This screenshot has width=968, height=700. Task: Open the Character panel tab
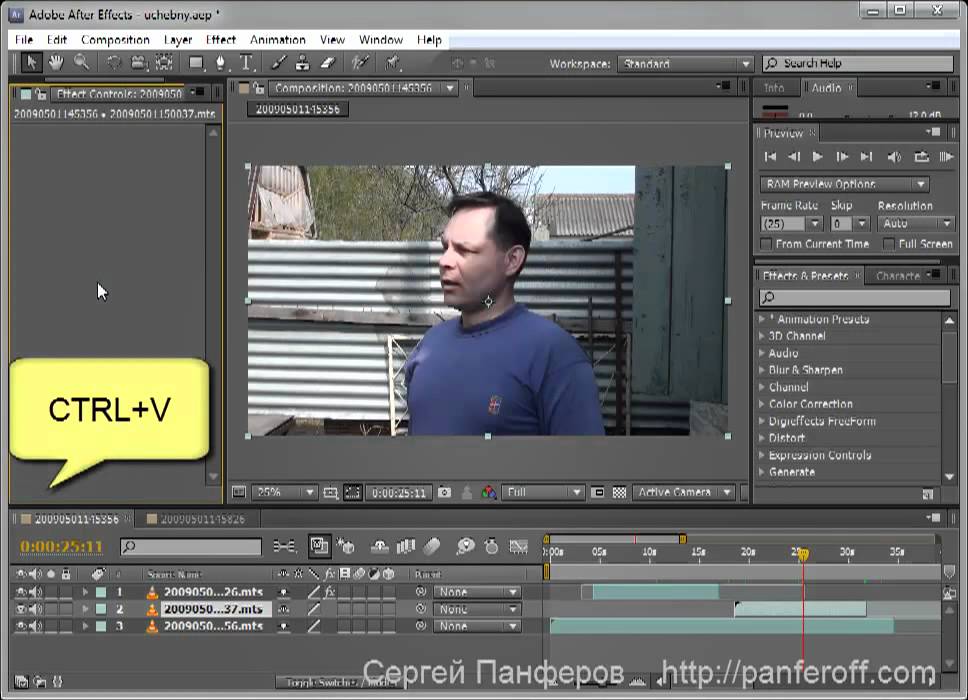coord(898,276)
